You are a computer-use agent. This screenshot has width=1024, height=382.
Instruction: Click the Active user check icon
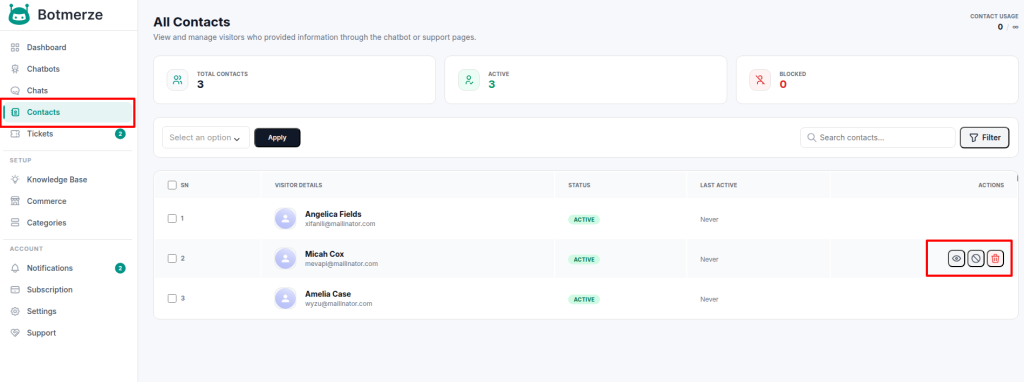[x=469, y=80]
